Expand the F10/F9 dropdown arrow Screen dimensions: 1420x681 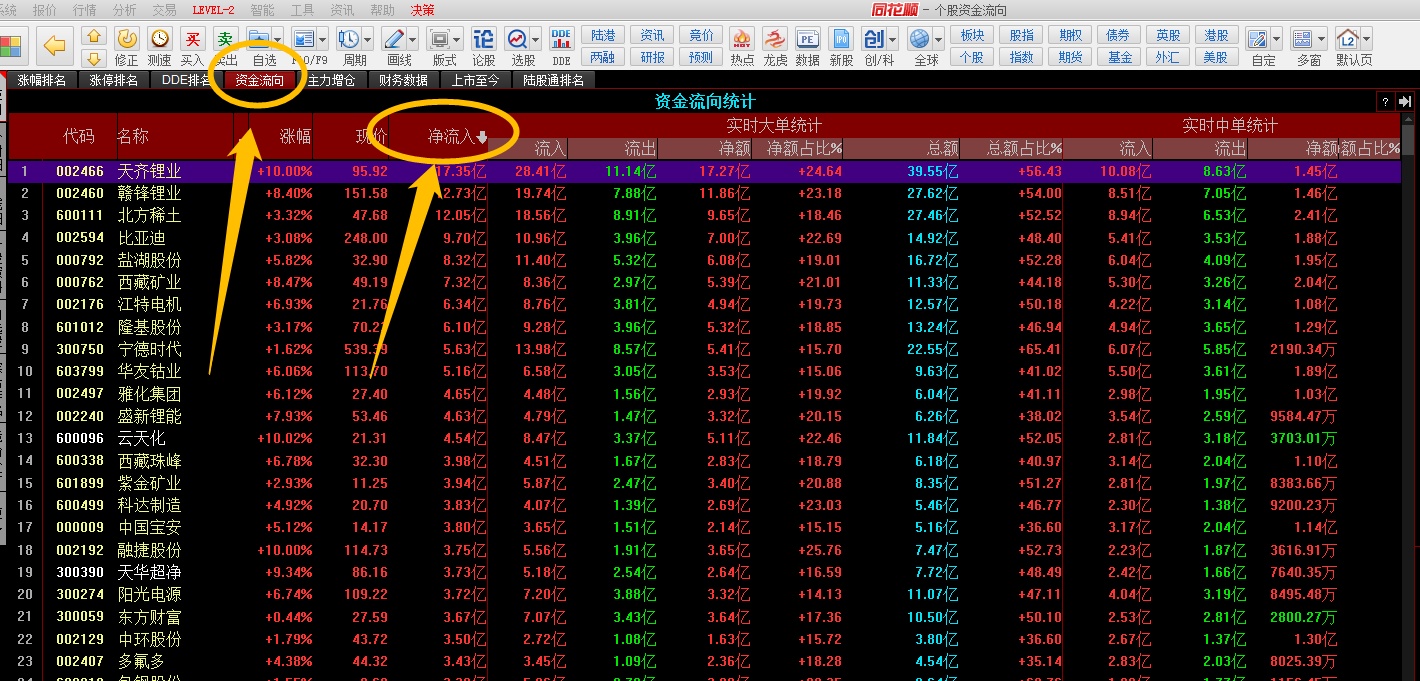point(323,39)
